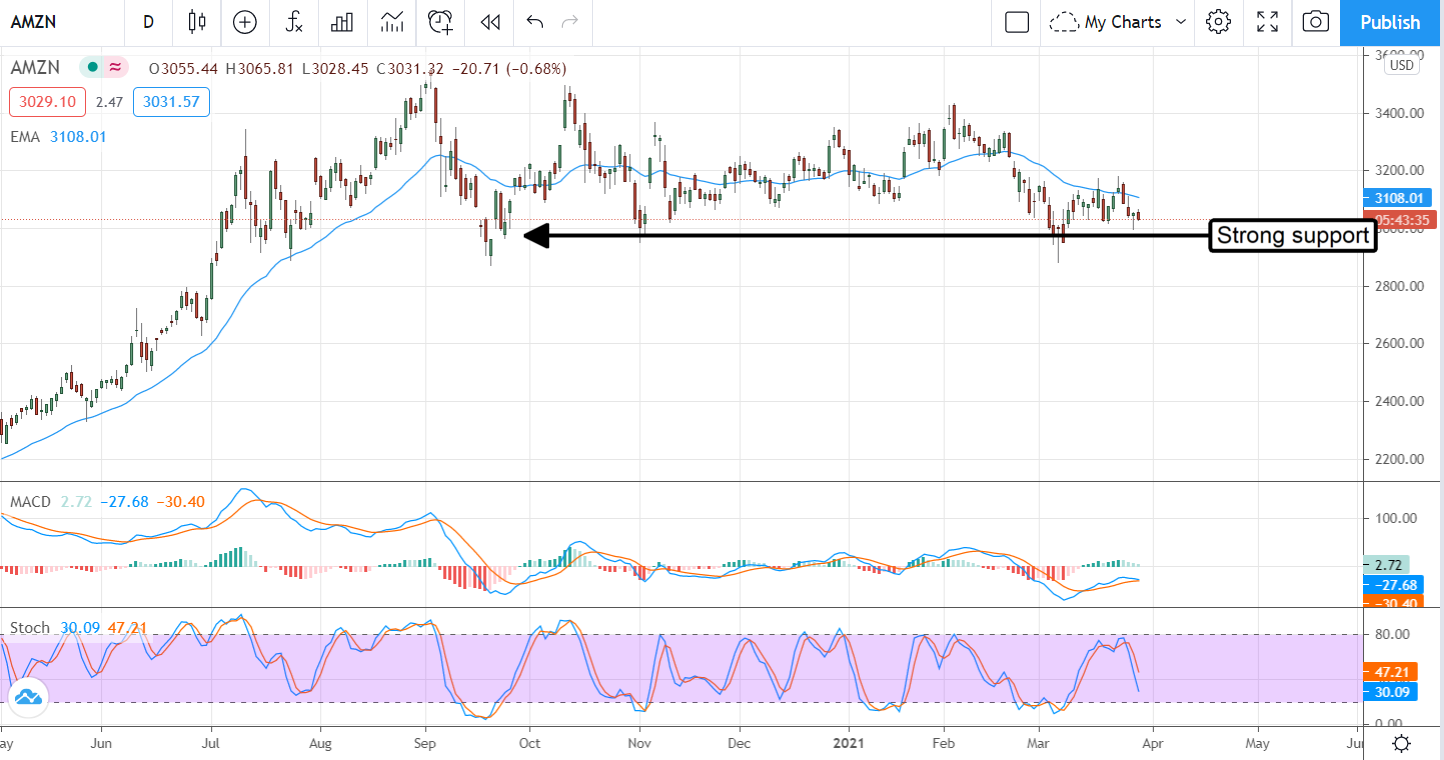Click the red sell price 3029.10

(x=46, y=101)
